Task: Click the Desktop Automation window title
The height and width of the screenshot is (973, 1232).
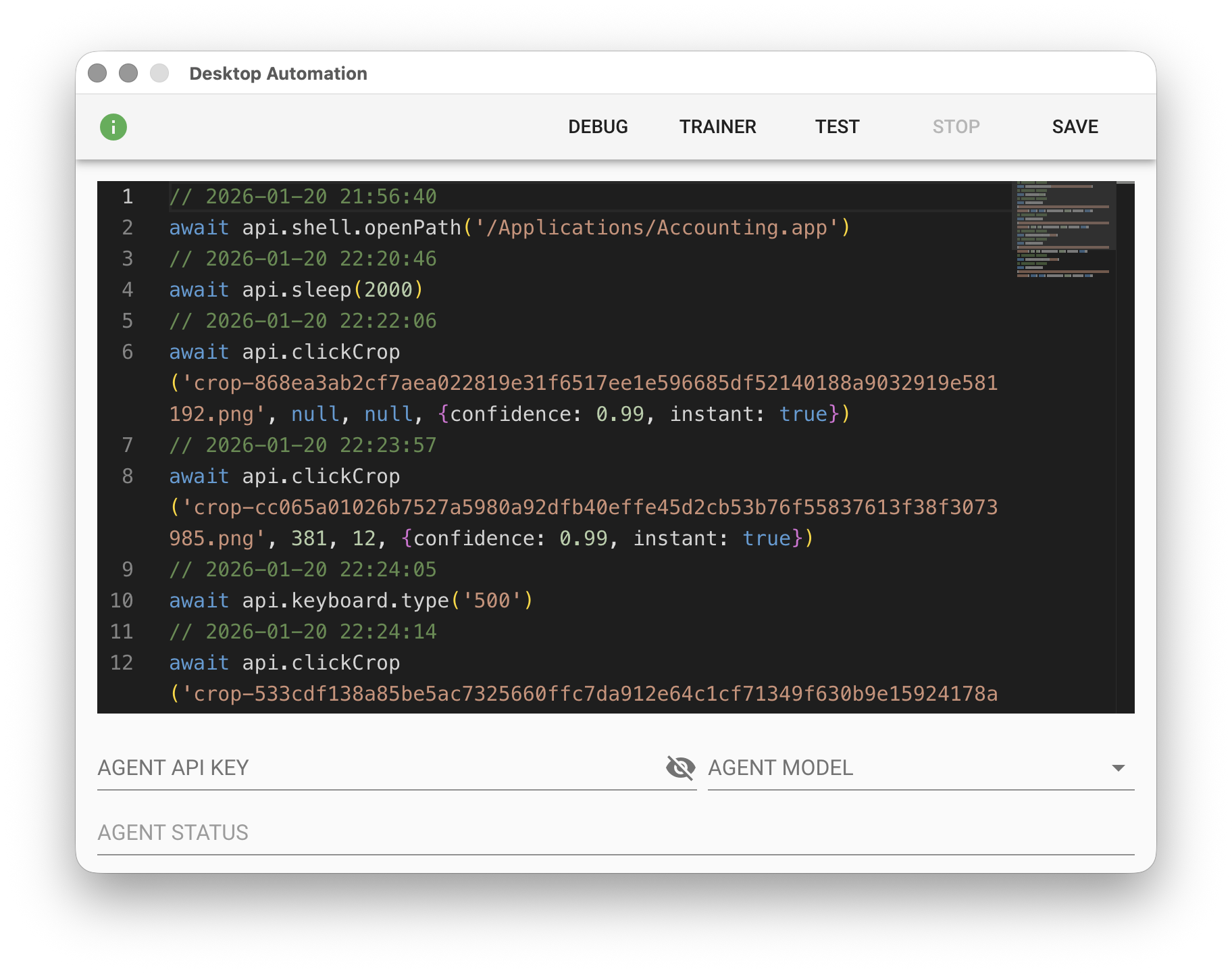Action: [278, 73]
